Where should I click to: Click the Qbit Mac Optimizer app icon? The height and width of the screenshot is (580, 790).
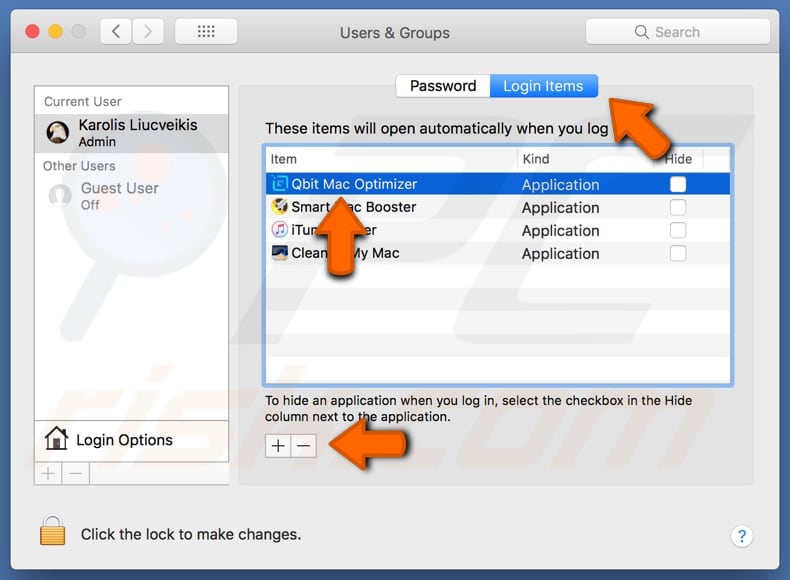(280, 183)
